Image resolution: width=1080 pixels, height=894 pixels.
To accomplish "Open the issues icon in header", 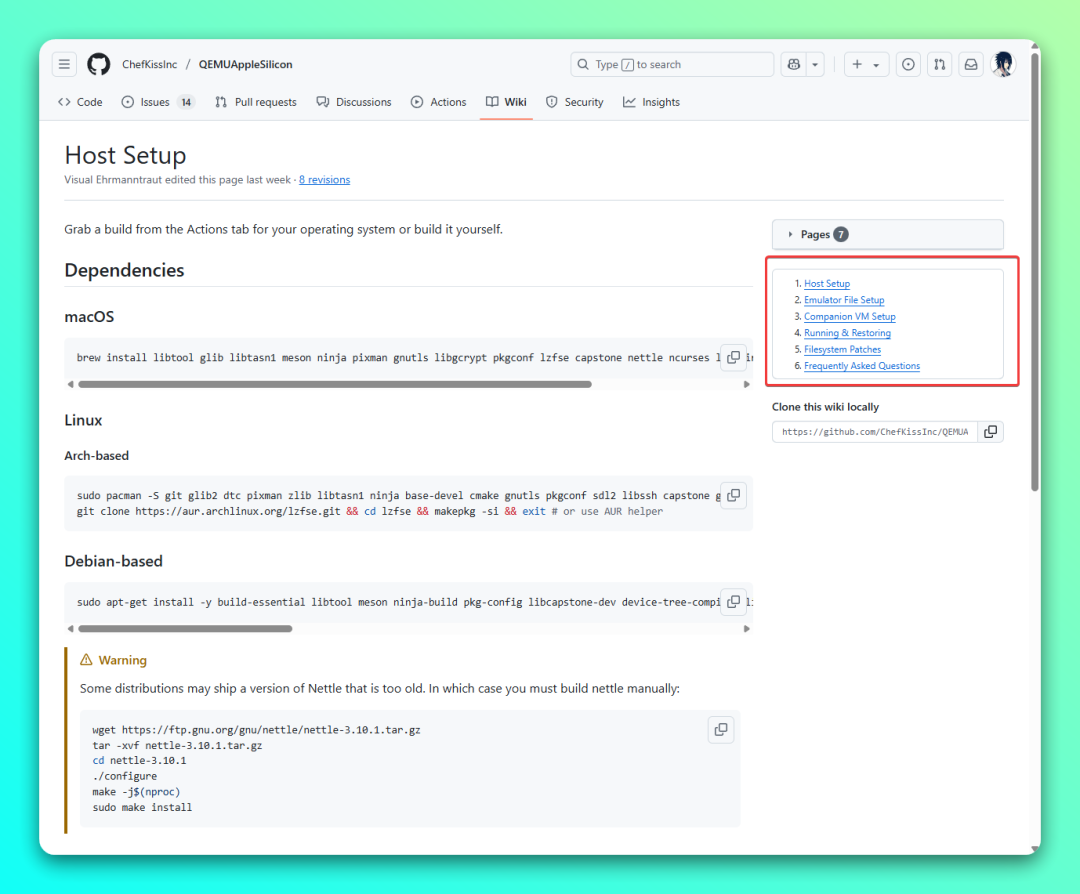I will (x=908, y=64).
